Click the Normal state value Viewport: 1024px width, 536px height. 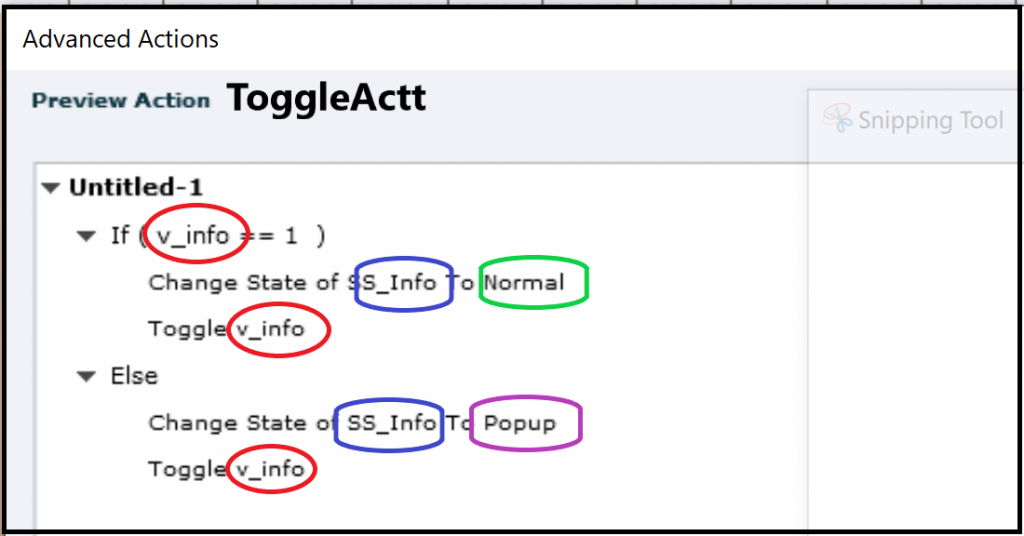coord(525,283)
